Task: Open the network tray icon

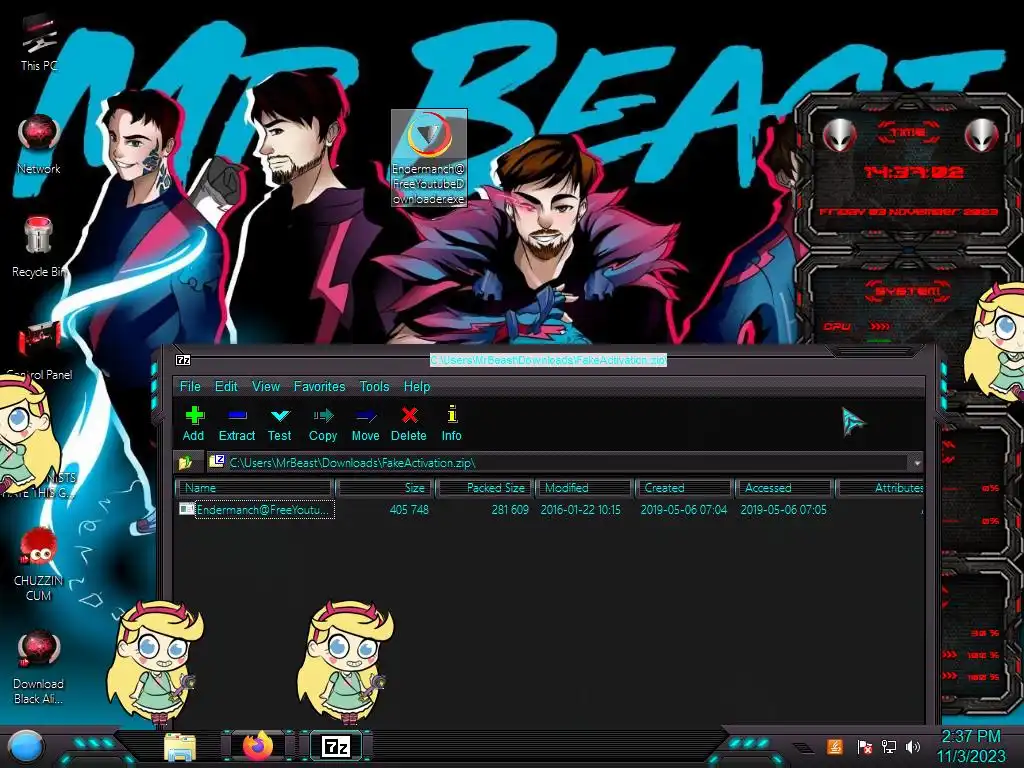Action: point(889,746)
